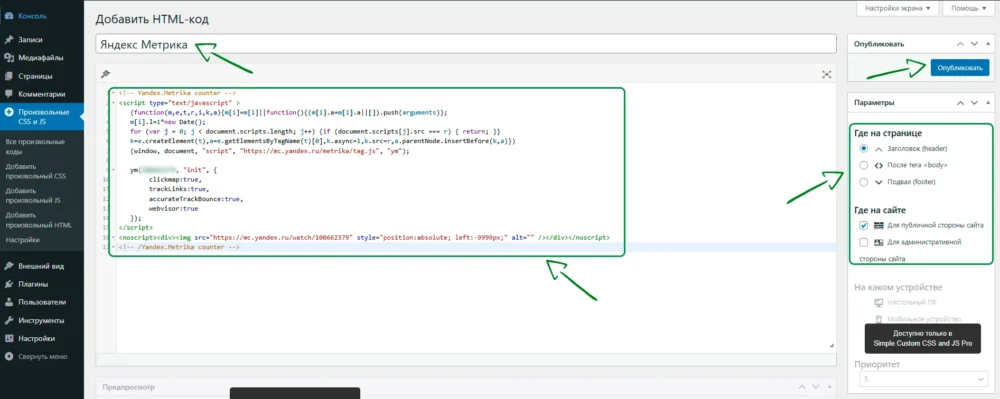Open the Плагины plug icon
The height and width of the screenshot is (399, 1000).
pyautogui.click(x=9, y=284)
